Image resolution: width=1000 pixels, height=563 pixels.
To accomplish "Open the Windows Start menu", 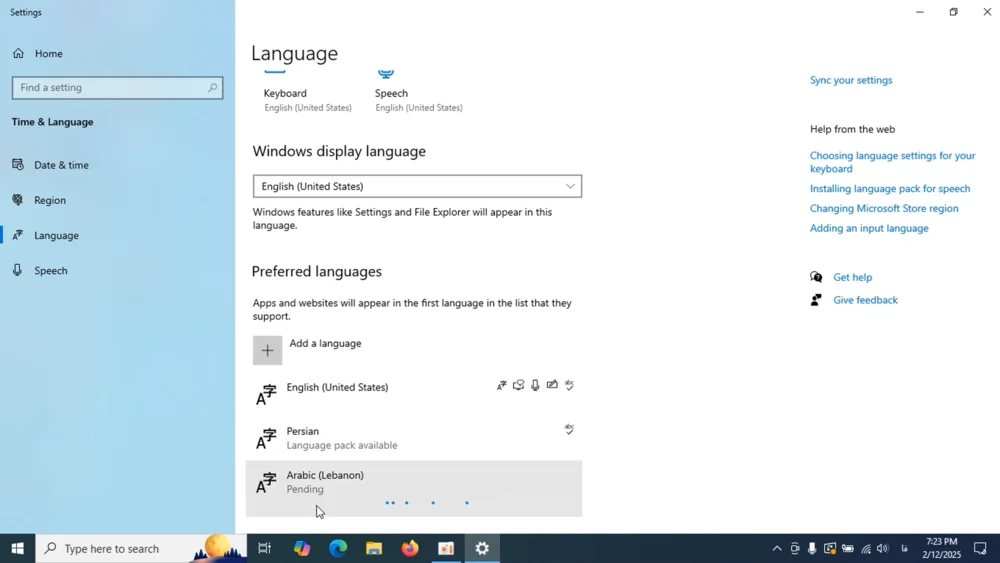I will tap(17, 548).
